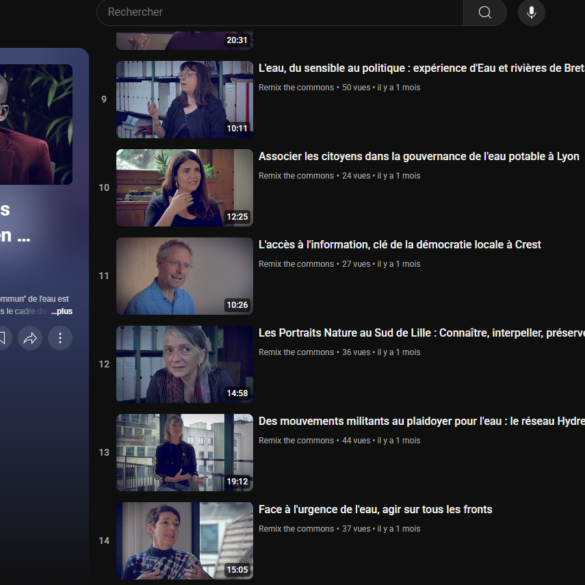Viewport: 585px width, 585px height.
Task: Share the playlist using arrow icon
Action: coord(30,338)
